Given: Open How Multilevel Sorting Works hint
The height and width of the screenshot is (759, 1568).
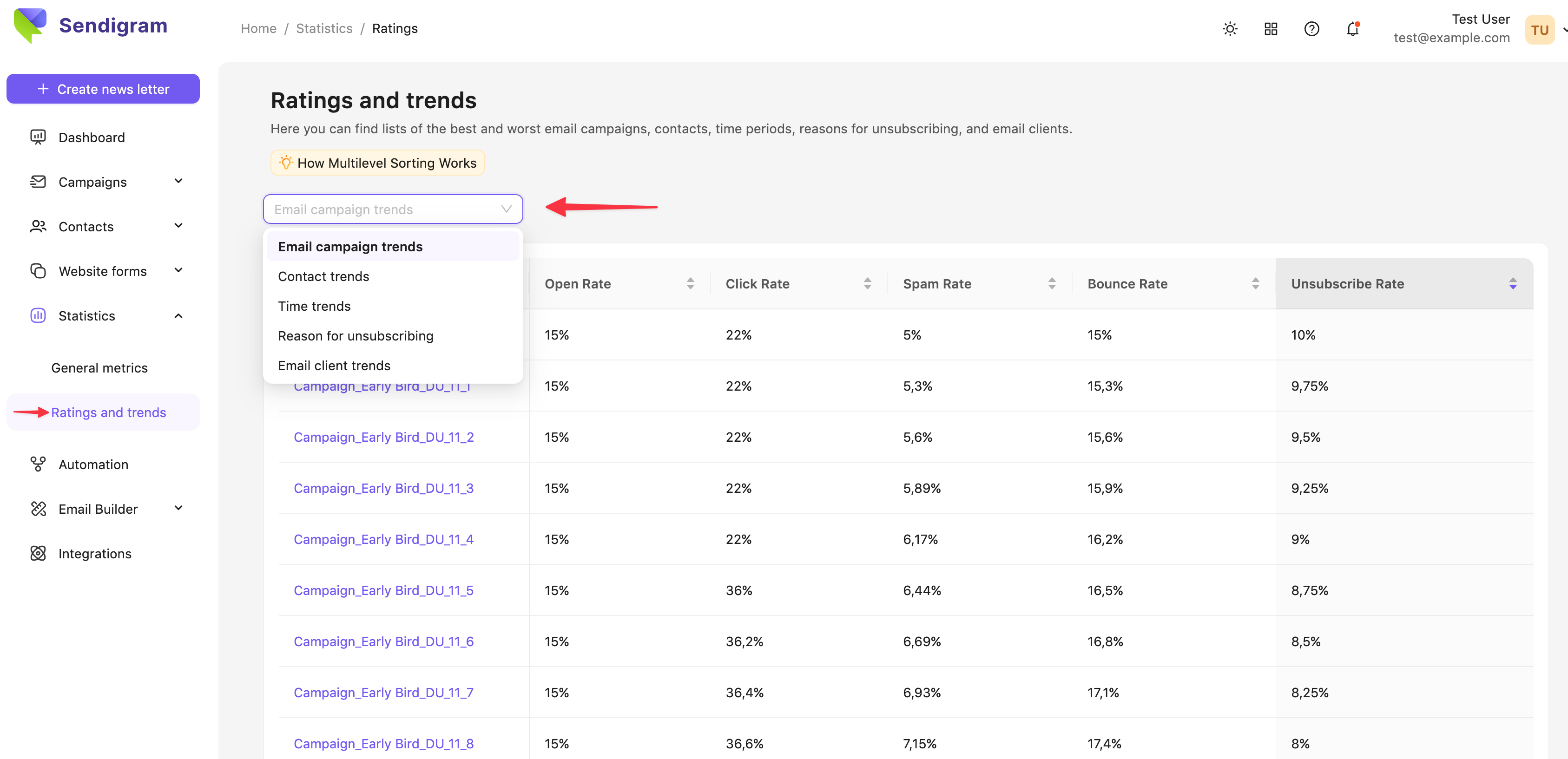Looking at the screenshot, I should (377, 163).
